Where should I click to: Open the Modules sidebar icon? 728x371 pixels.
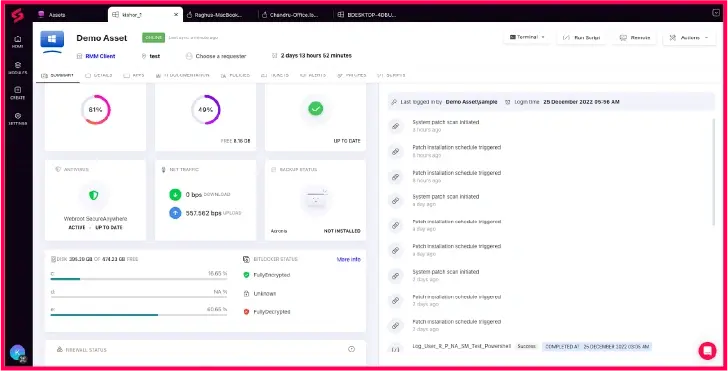coord(18,68)
